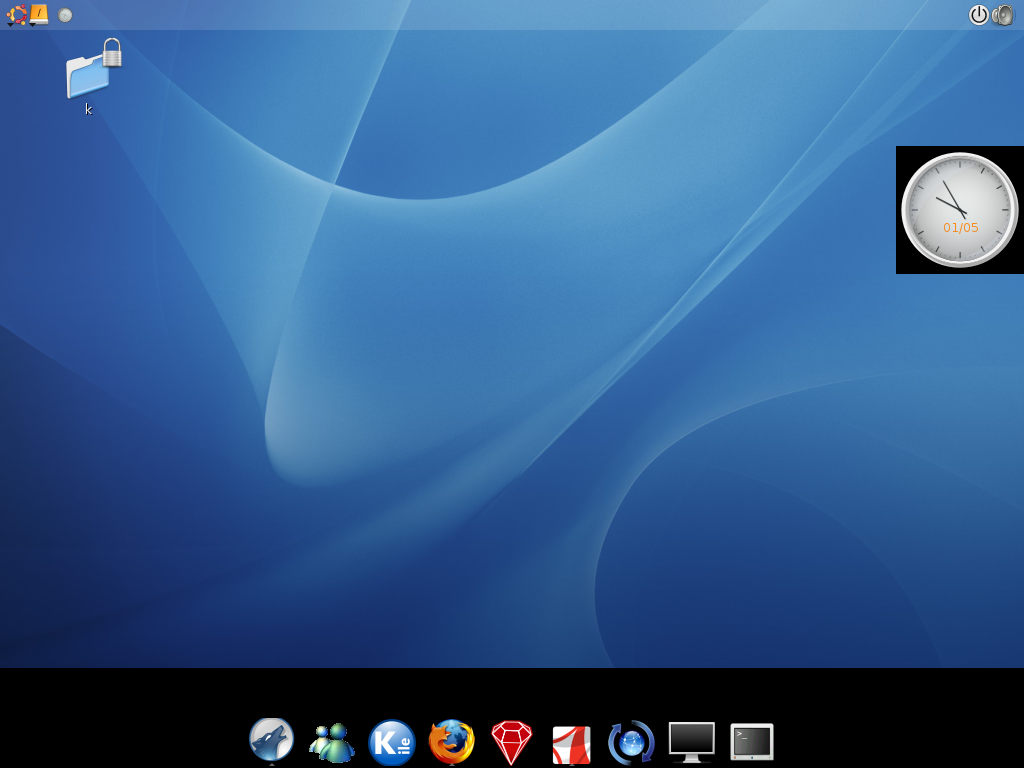Click the orange 01/05 date on clock
1024x768 pixels.
tap(960, 228)
